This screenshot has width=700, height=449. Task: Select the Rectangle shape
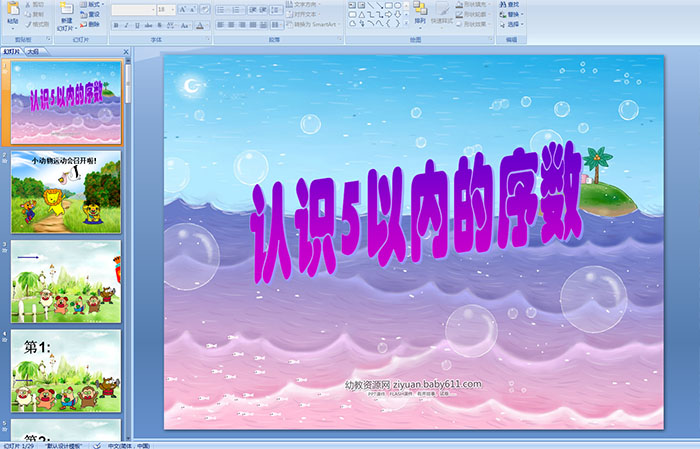point(389,6)
